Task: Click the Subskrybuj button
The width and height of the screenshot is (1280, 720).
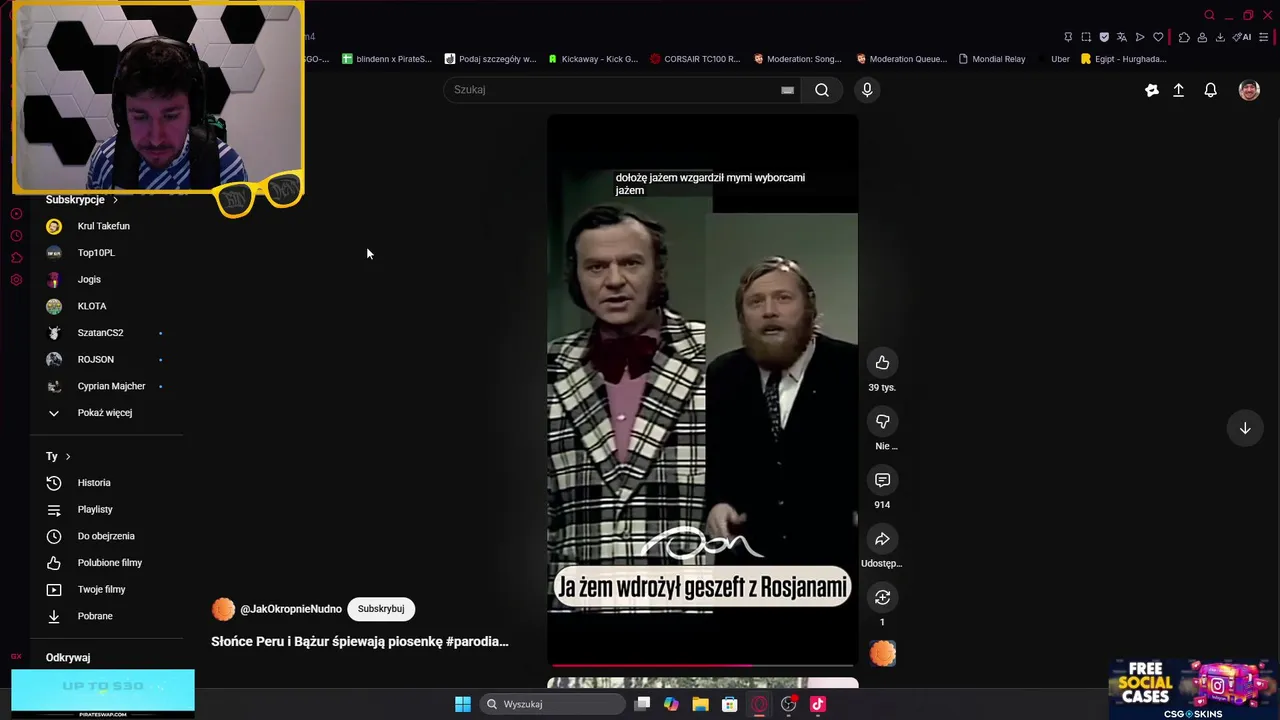Action: (381, 609)
